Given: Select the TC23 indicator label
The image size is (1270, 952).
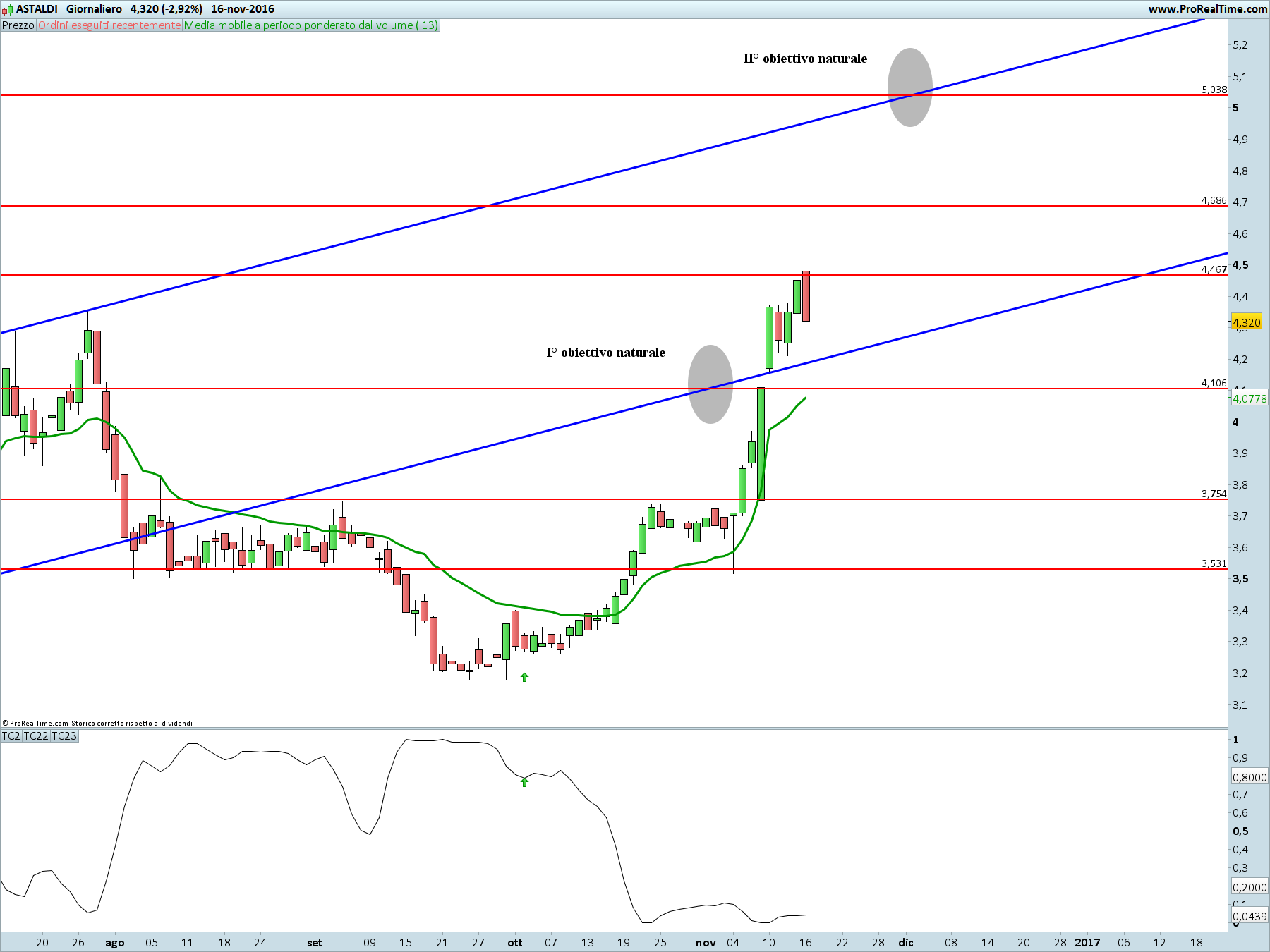Looking at the screenshot, I should tap(64, 736).
